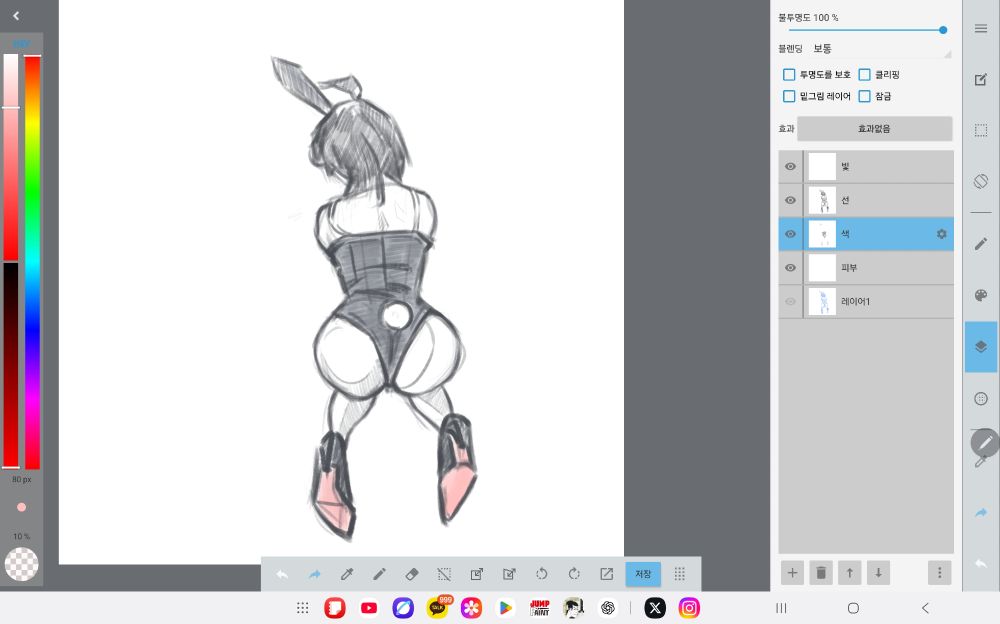This screenshot has width=1000, height=624.
Task: Click the edit note icon on right sidebar
Action: (981, 80)
